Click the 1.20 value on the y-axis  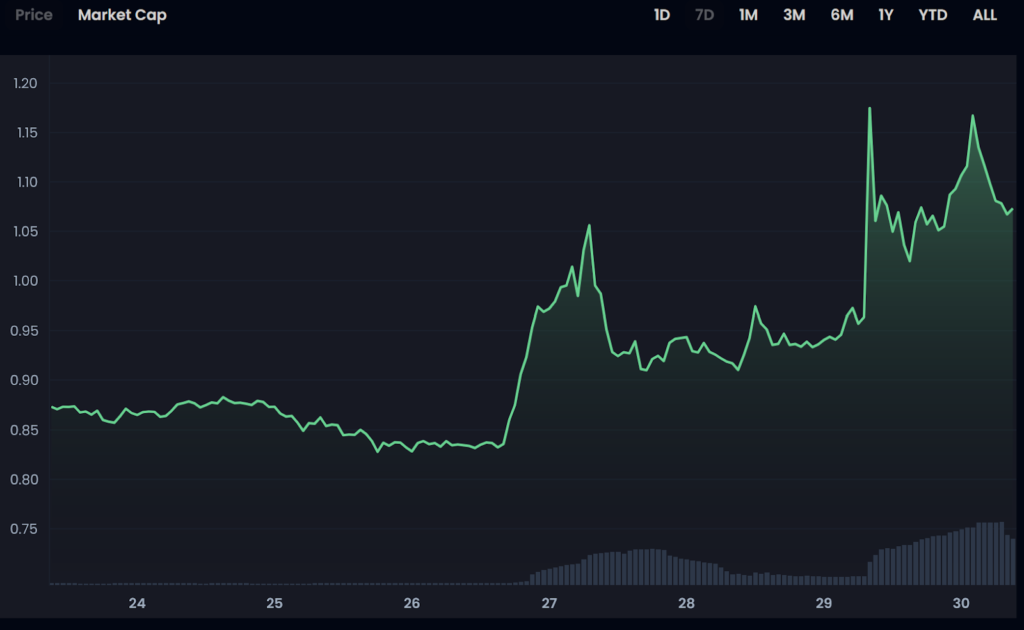(x=25, y=83)
